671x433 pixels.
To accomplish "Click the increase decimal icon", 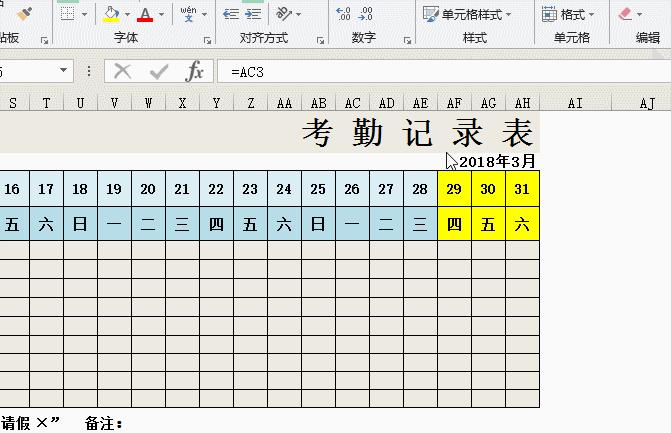I will (343, 14).
